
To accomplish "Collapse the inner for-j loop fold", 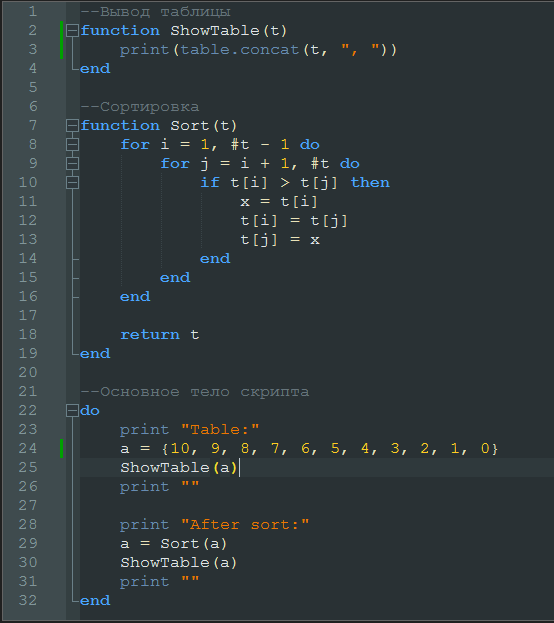I will click(72, 164).
